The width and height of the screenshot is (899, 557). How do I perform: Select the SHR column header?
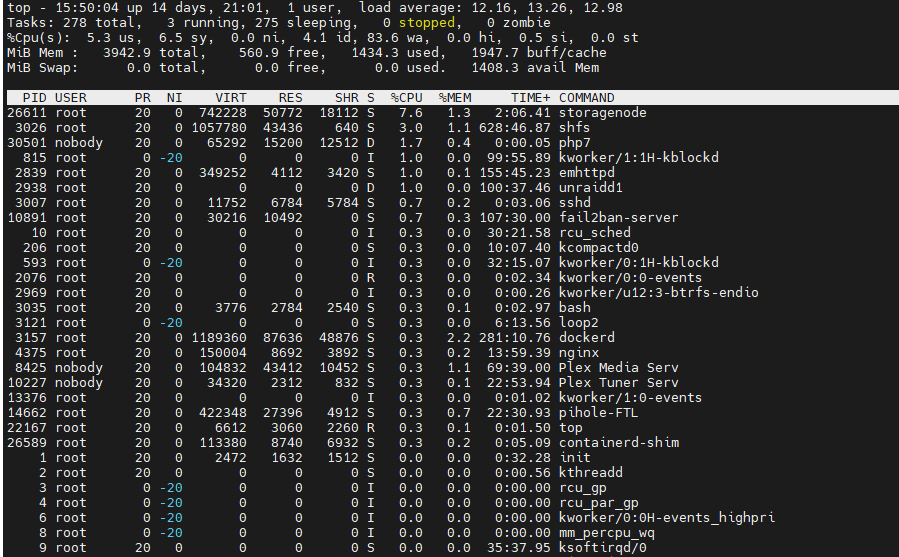(347, 98)
